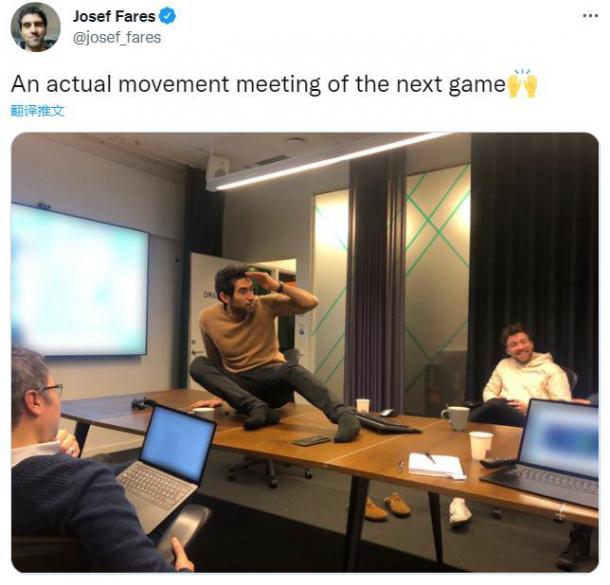Click the smartphone lying on the table

click(312, 441)
